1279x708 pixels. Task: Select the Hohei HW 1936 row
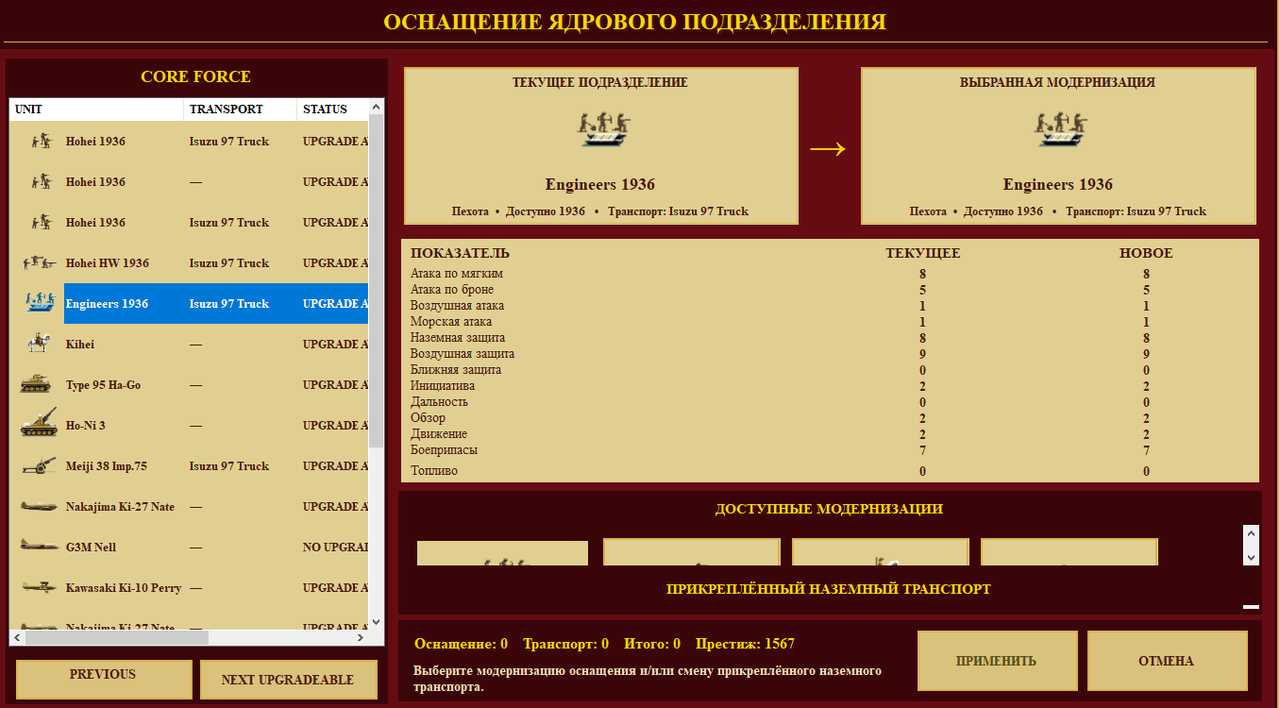(189, 263)
